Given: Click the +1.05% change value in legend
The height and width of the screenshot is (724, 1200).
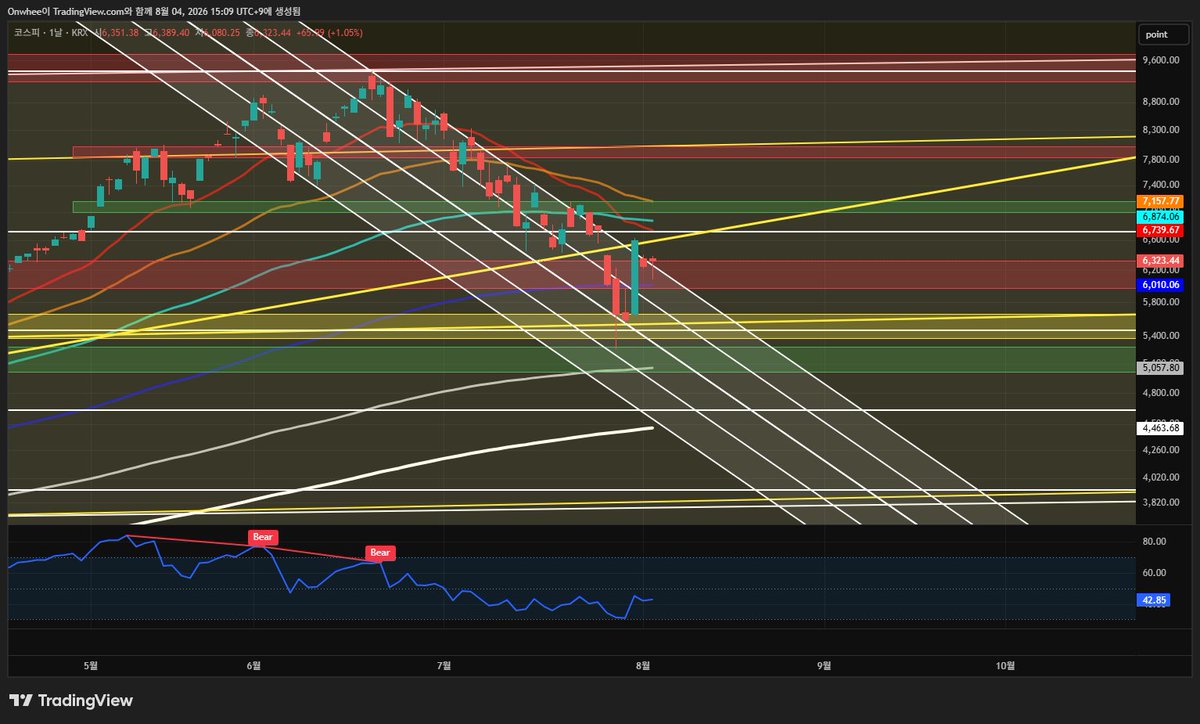Looking at the screenshot, I should (343, 33).
